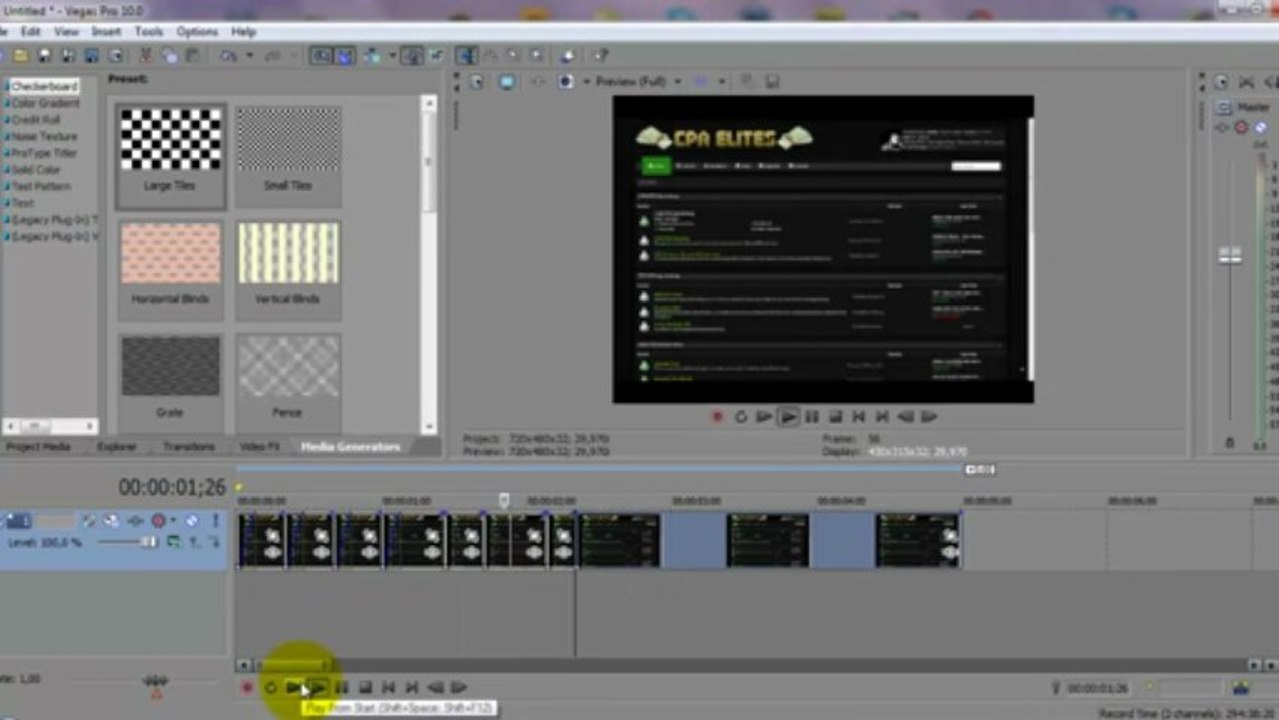Click the playback Rate slider handle
The height and width of the screenshot is (720, 1279).
(x=156, y=681)
